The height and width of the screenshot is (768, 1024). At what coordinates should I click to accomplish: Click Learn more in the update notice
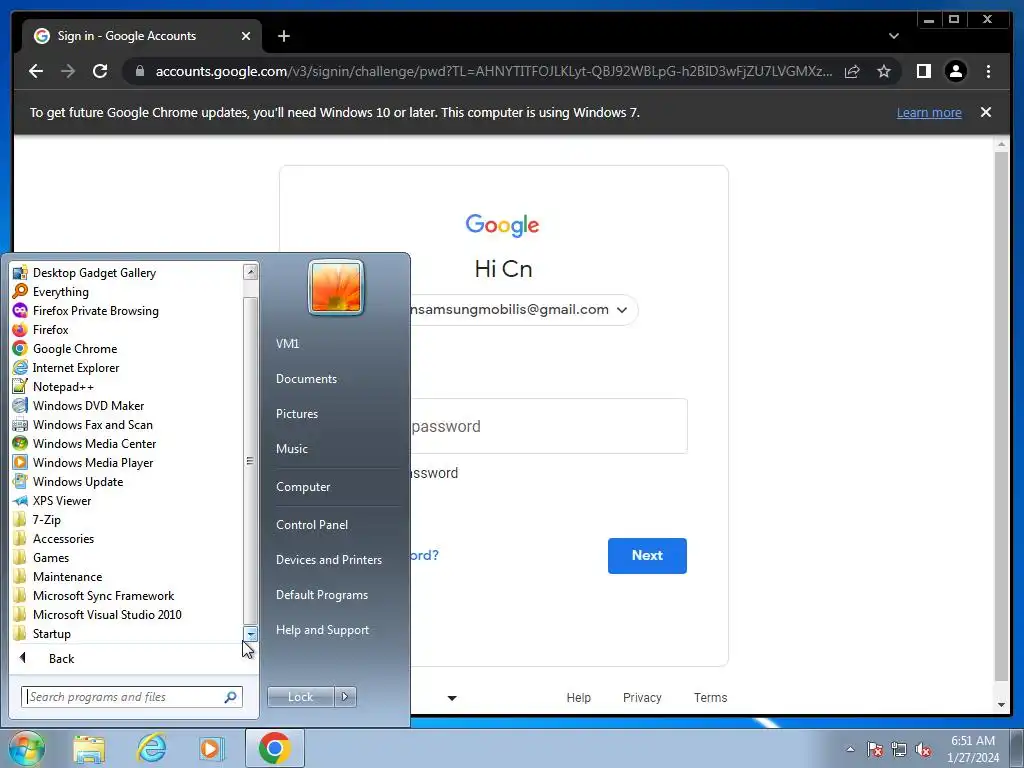point(929,112)
